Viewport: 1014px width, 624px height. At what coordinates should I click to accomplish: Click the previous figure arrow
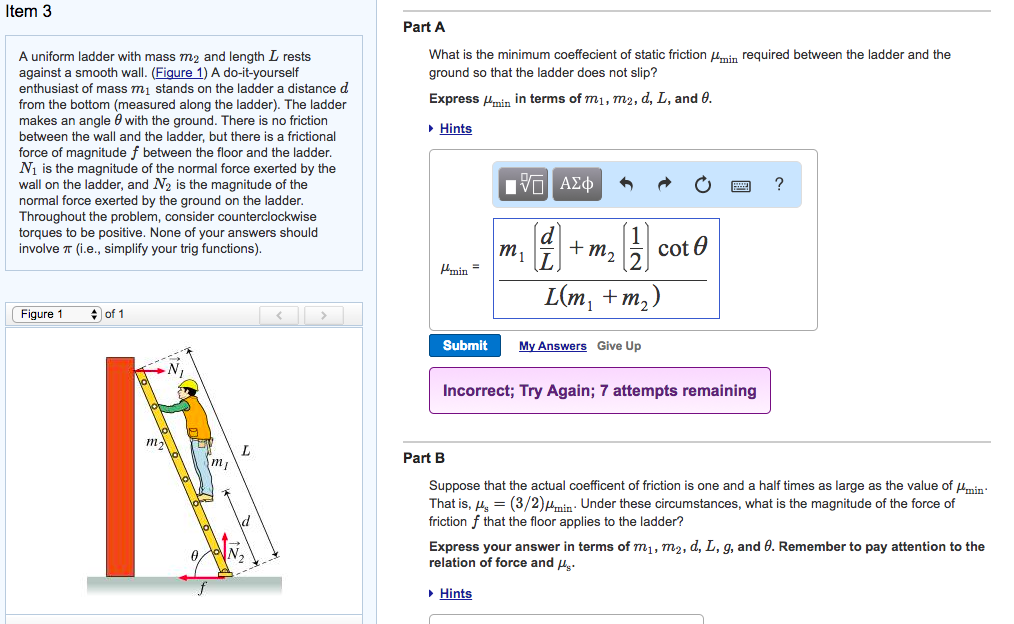coord(279,314)
